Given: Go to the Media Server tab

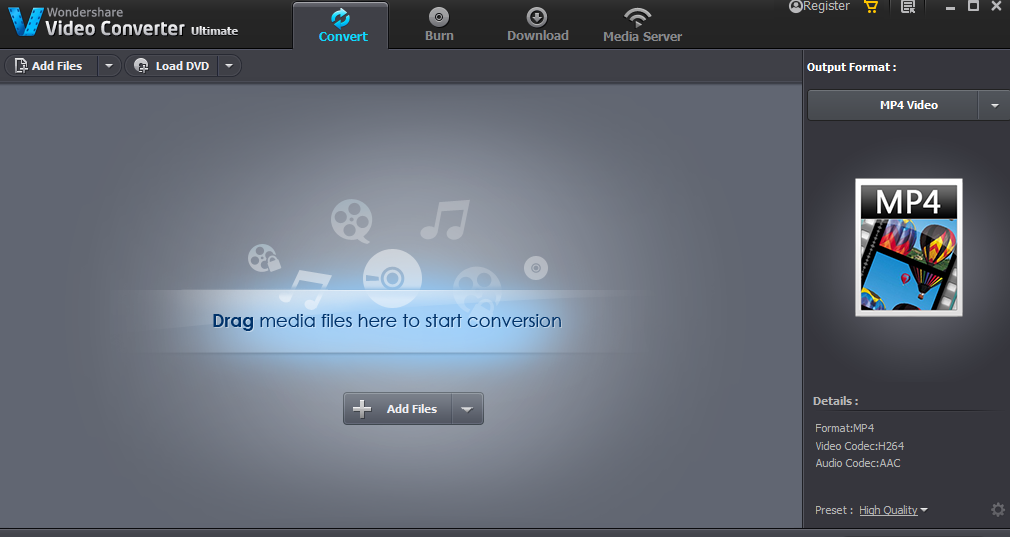Looking at the screenshot, I should tap(642, 26).
